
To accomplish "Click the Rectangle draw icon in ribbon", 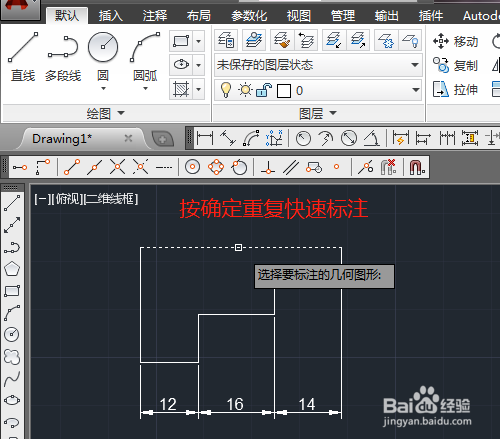I will click(x=181, y=41).
